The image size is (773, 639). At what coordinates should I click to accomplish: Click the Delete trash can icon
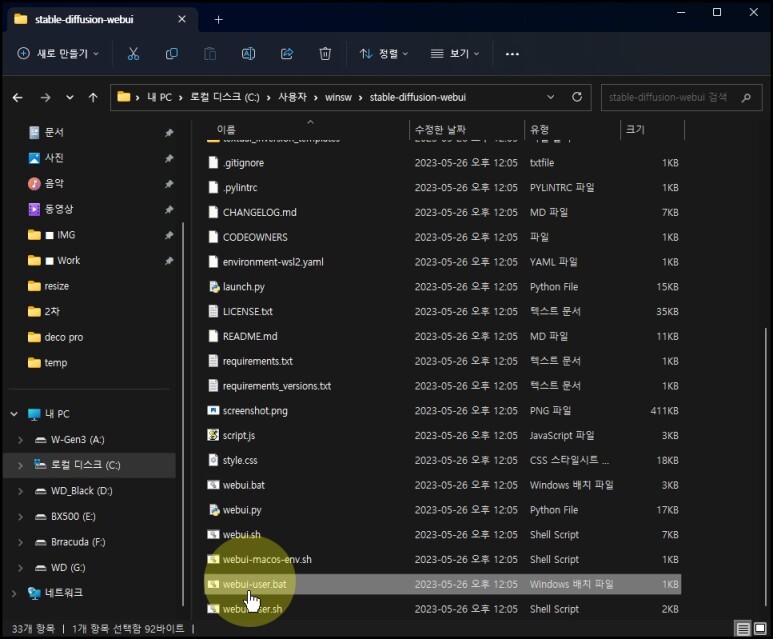pos(325,54)
